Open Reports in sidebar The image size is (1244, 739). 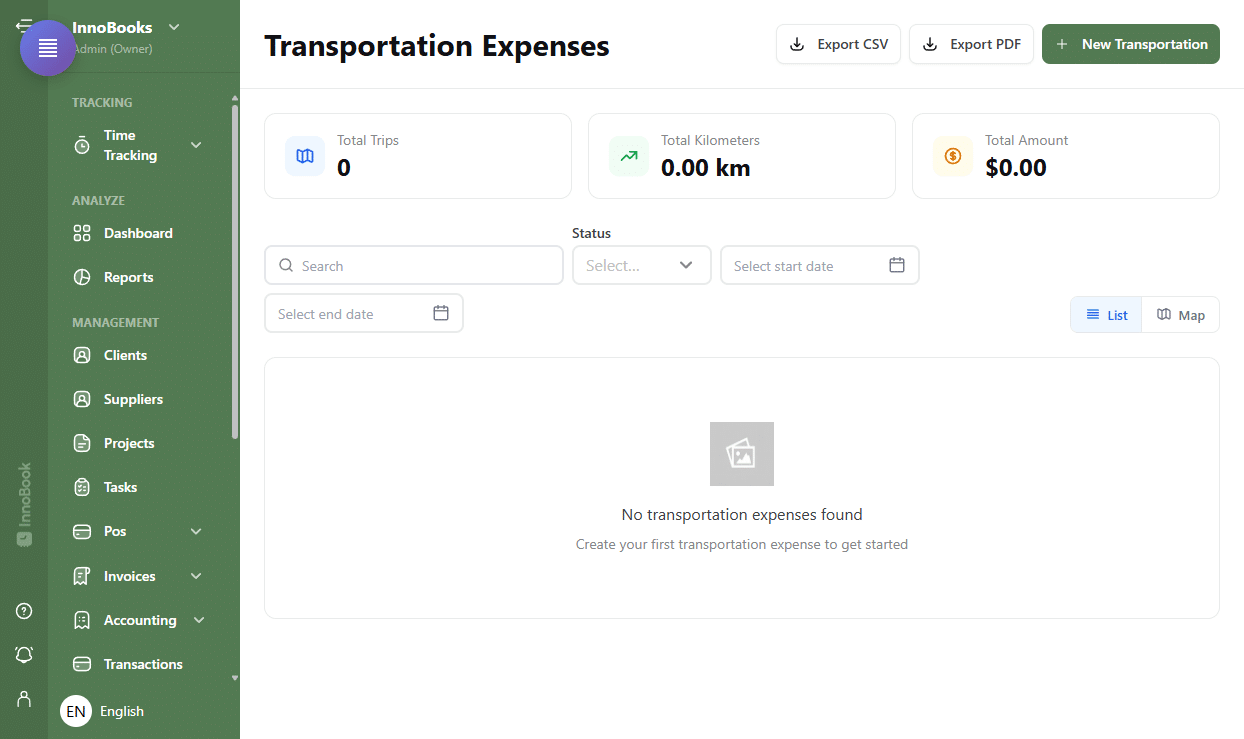[x=129, y=277]
